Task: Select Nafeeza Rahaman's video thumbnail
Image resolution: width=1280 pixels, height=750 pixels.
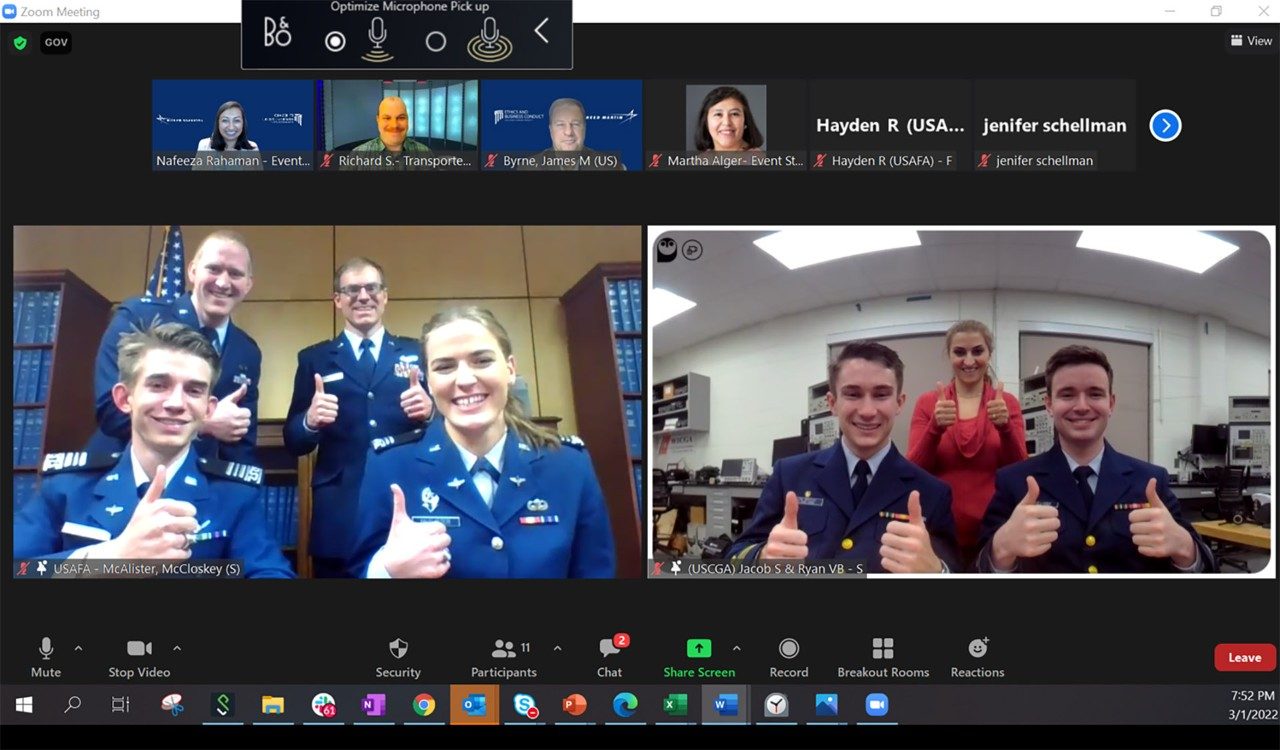Action: [233, 125]
